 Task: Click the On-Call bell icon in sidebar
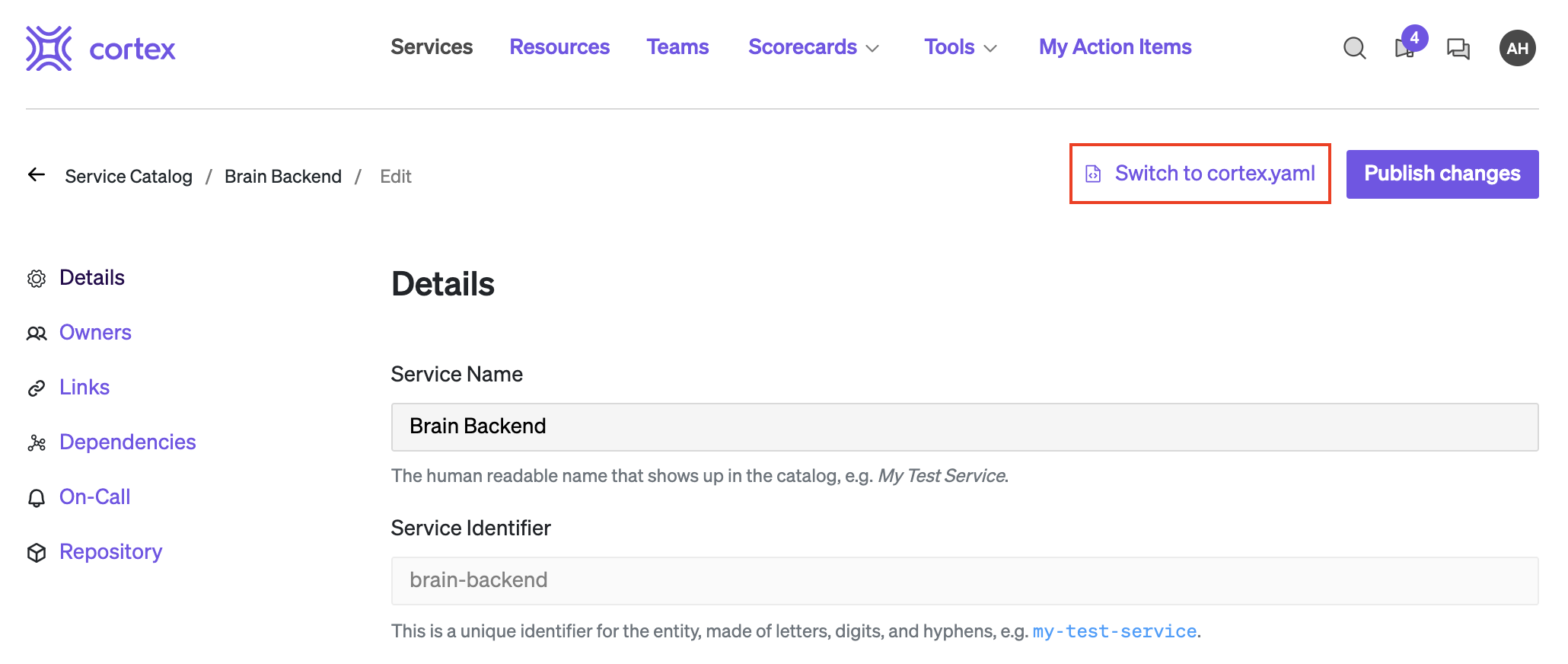(37, 498)
